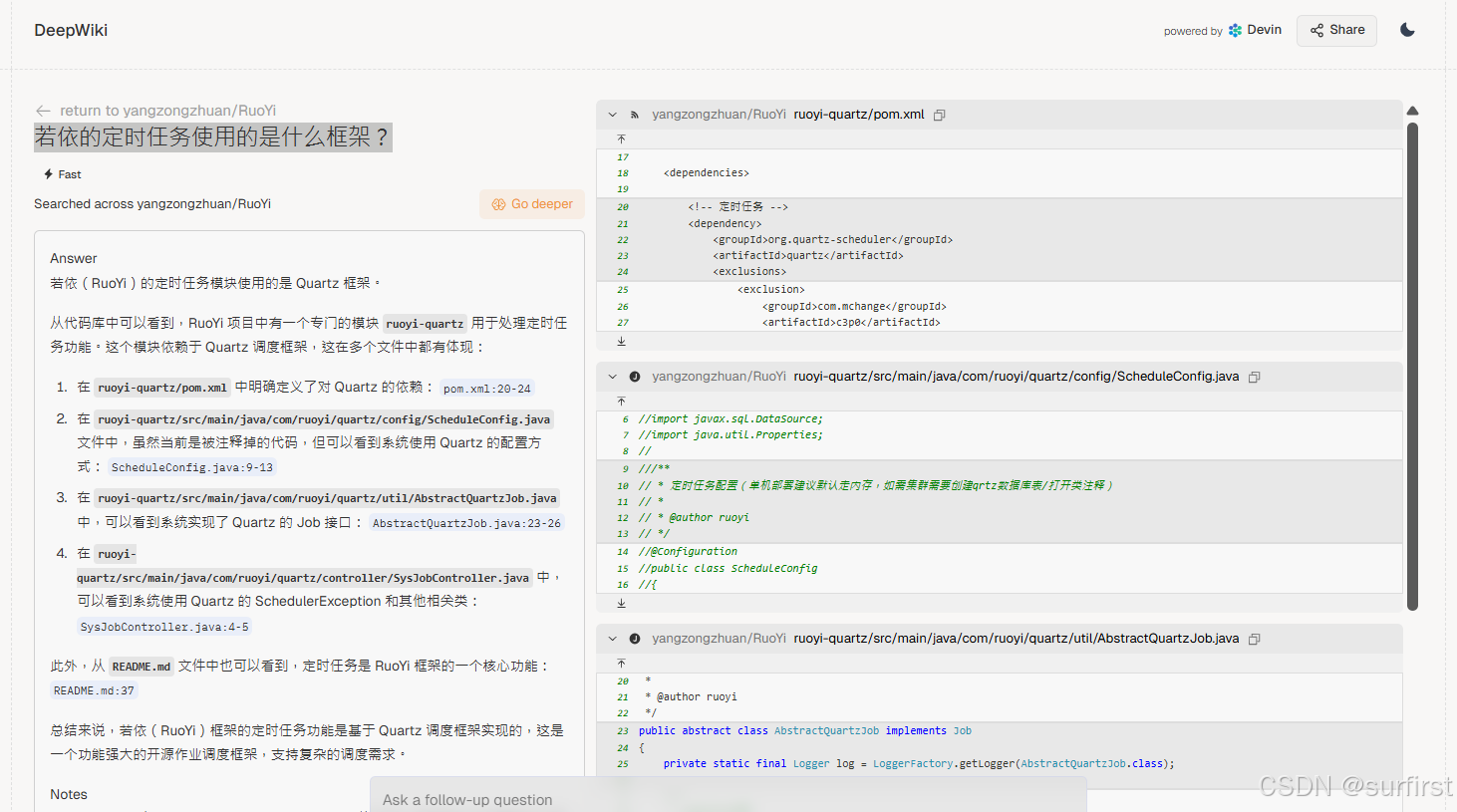Expand lines above in ScheduleConfig.java snippet

[x=621, y=401]
